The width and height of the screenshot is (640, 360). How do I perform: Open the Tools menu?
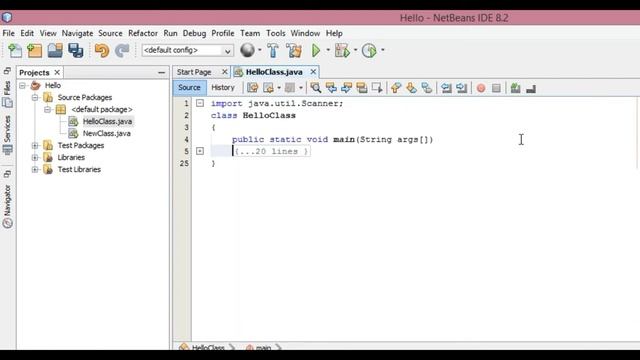click(x=276, y=33)
